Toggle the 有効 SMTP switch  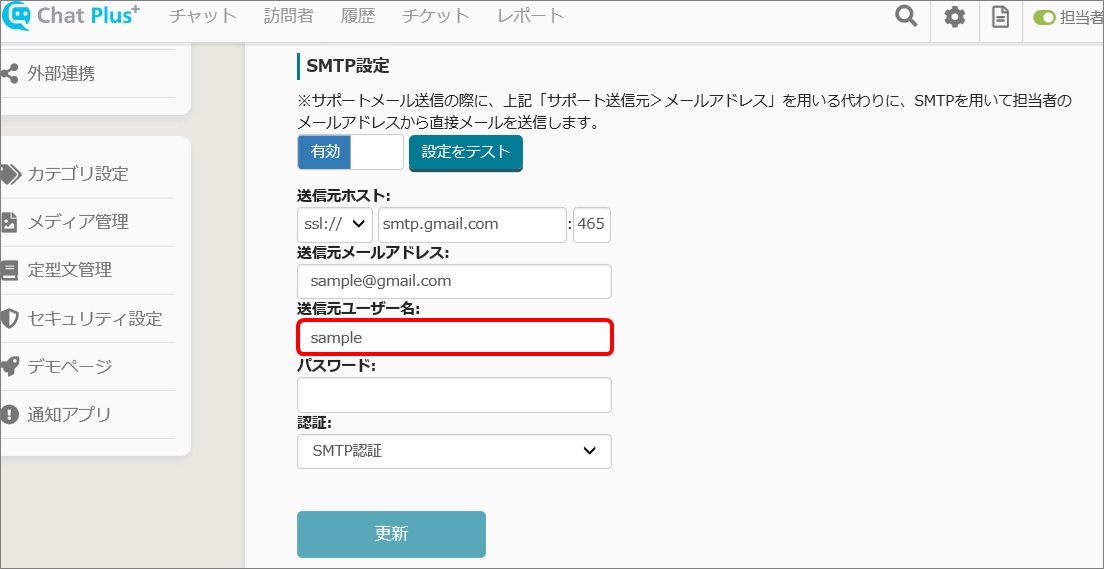tap(351, 152)
